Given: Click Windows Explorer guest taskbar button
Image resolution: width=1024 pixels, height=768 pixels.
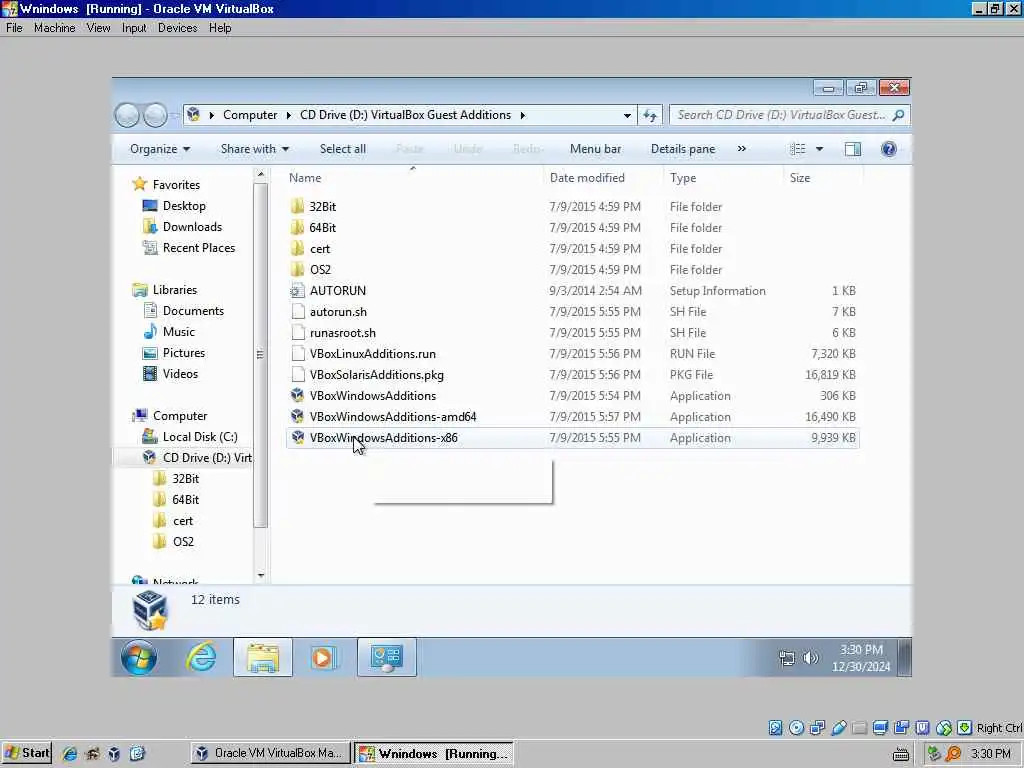Looking at the screenshot, I should tap(263, 657).
